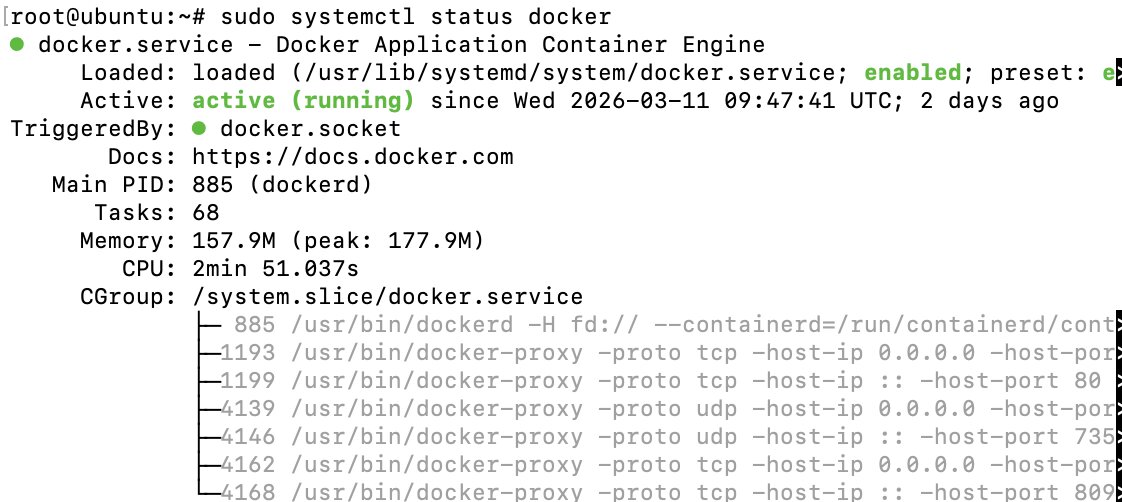This screenshot has height=502, width=1122.
Task: Click last tree branch glyph before PID 4168
Action: (x=210, y=492)
